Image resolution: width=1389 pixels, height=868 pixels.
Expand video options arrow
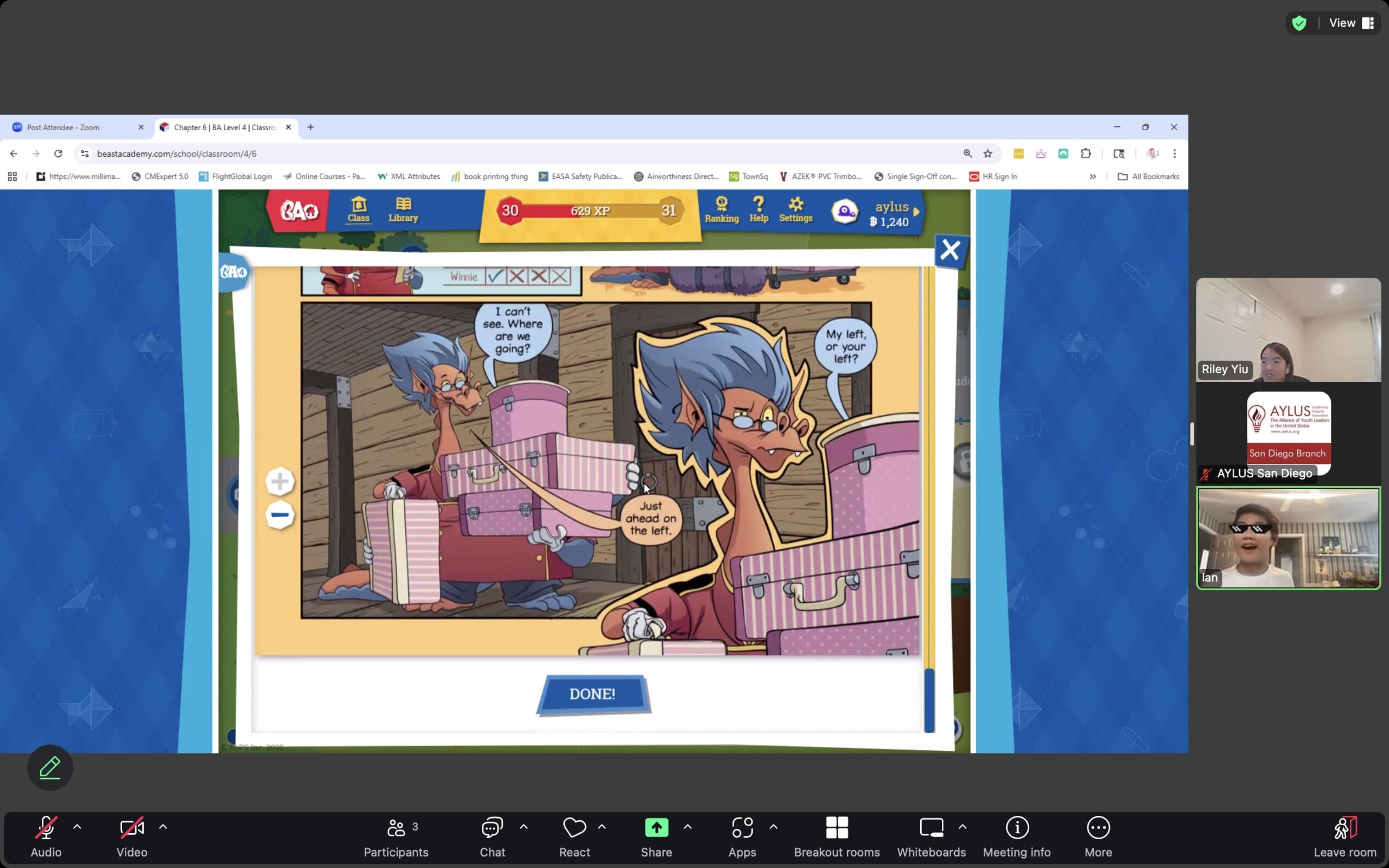point(163,827)
